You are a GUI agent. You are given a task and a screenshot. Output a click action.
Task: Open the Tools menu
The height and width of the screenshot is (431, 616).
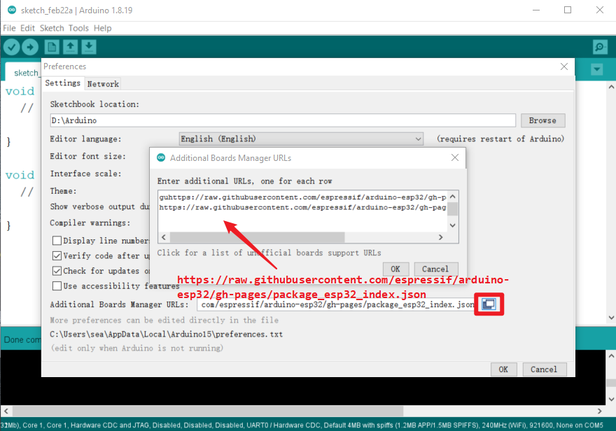click(x=79, y=28)
